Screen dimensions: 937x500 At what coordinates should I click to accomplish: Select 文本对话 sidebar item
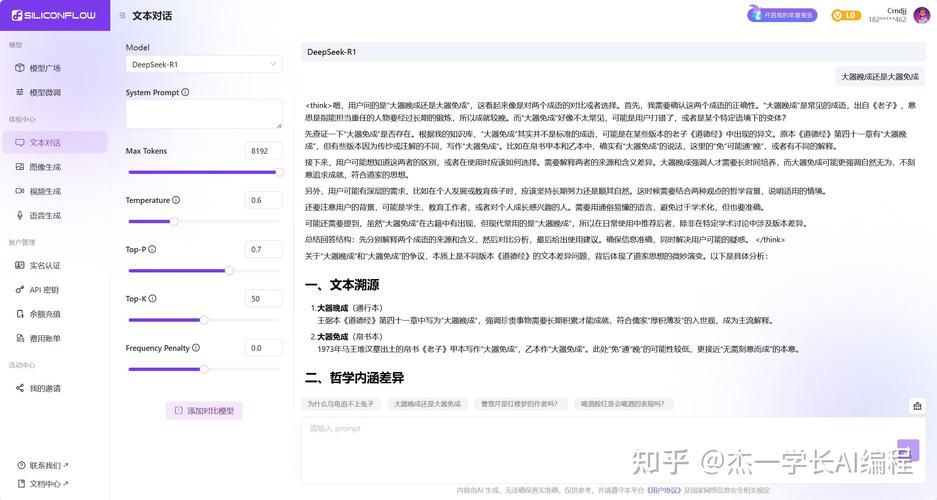55,143
